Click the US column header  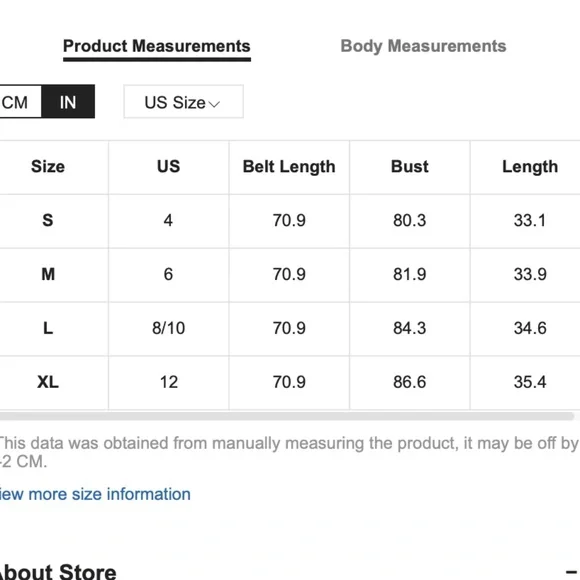[169, 167]
